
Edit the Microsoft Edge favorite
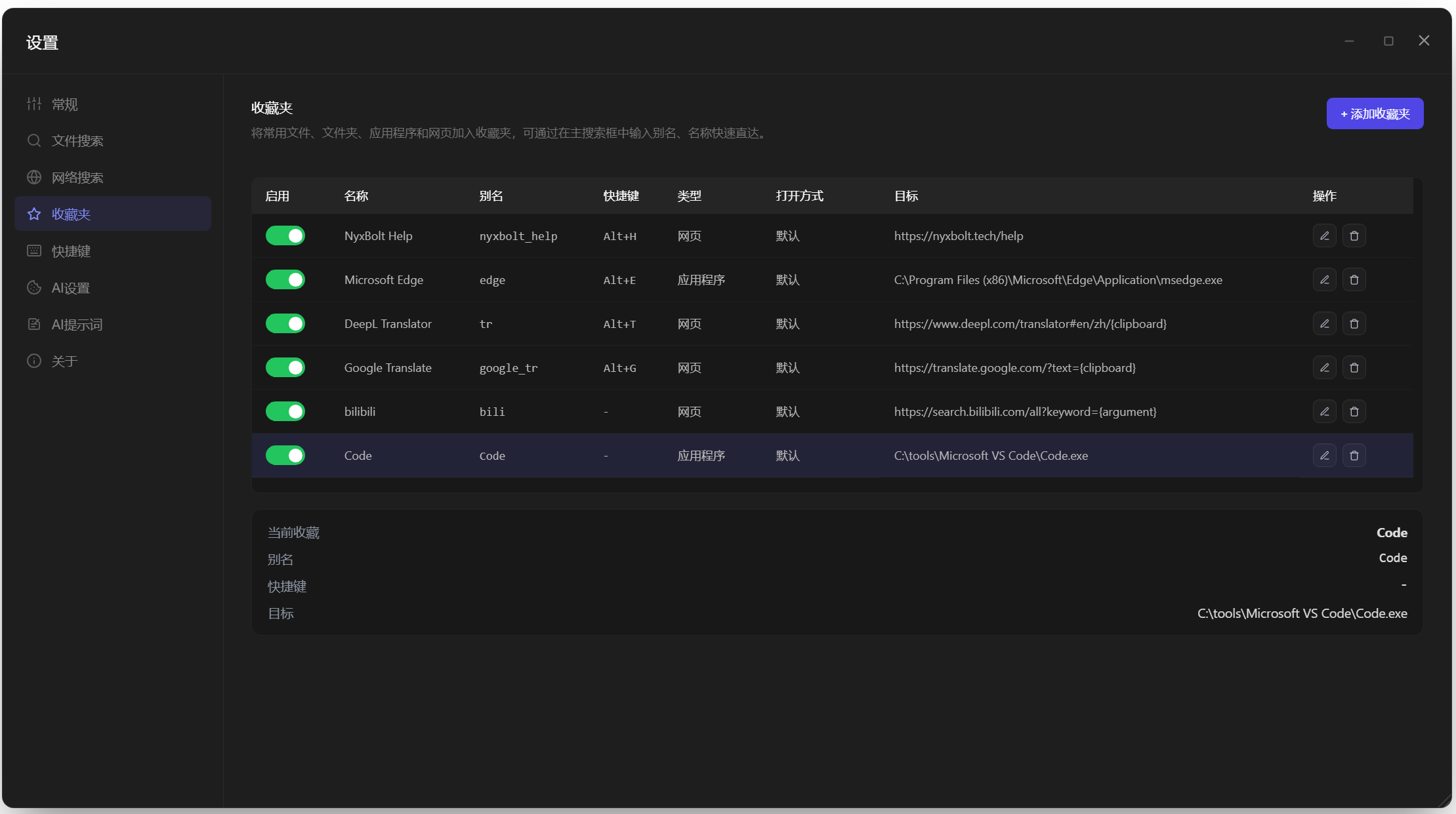tap(1324, 279)
